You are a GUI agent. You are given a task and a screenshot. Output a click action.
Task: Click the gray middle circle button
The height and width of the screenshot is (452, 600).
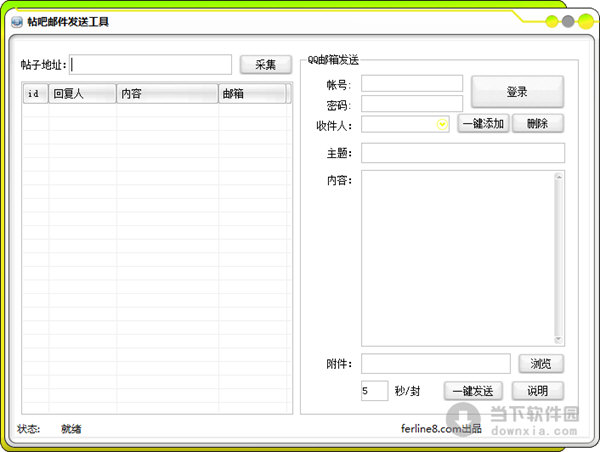pyautogui.click(x=568, y=21)
